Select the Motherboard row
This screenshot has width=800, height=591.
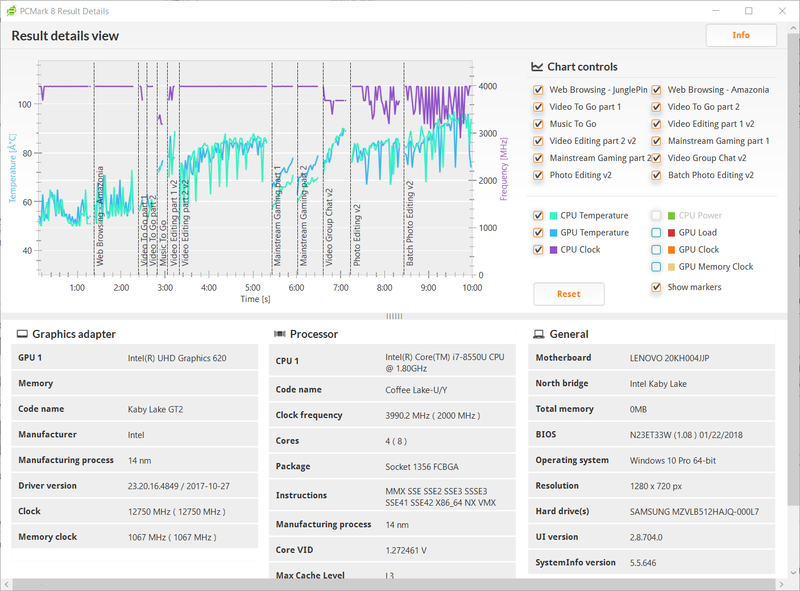[x=652, y=358]
